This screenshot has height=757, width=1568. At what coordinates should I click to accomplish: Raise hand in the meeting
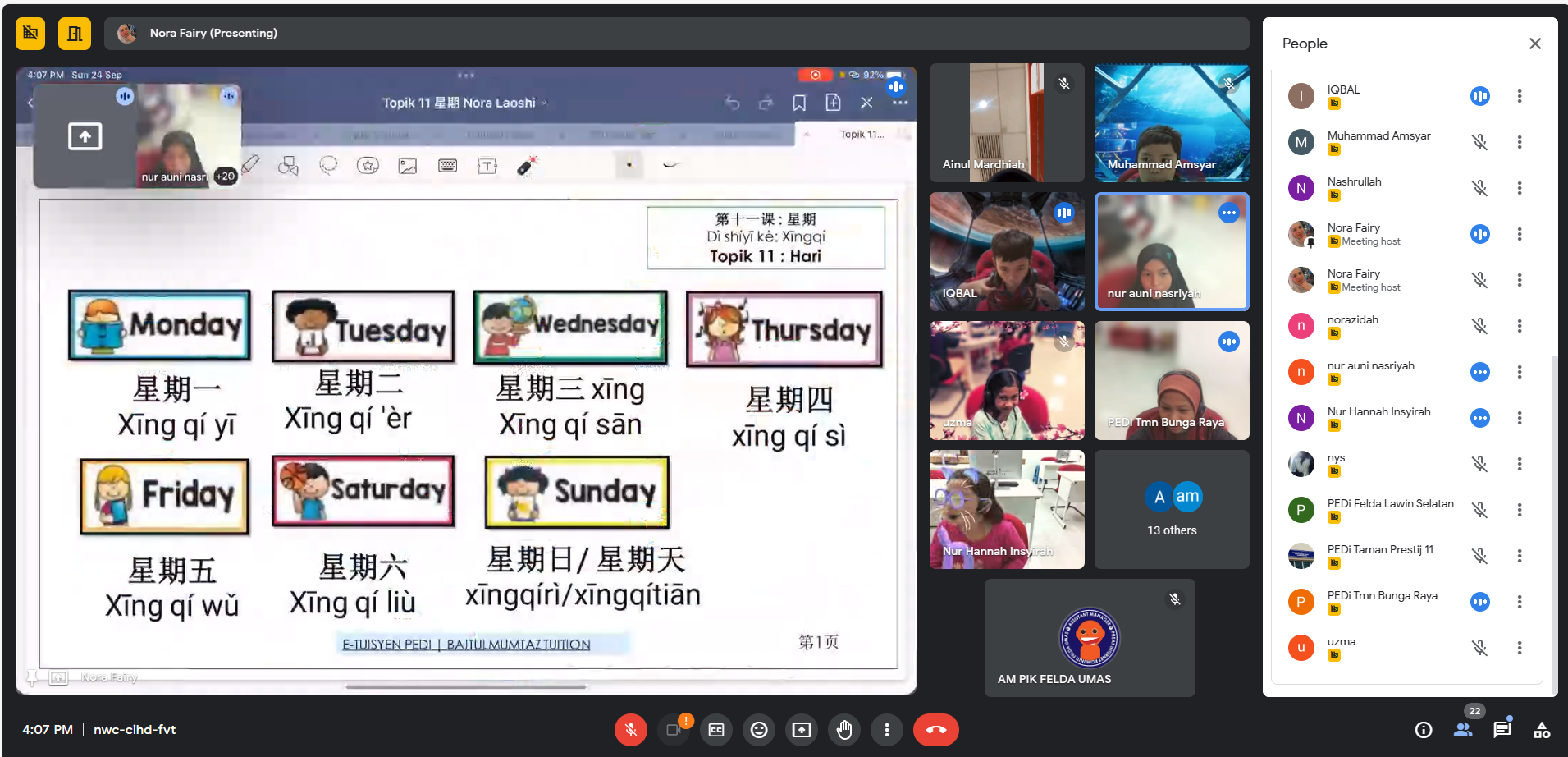(843, 730)
